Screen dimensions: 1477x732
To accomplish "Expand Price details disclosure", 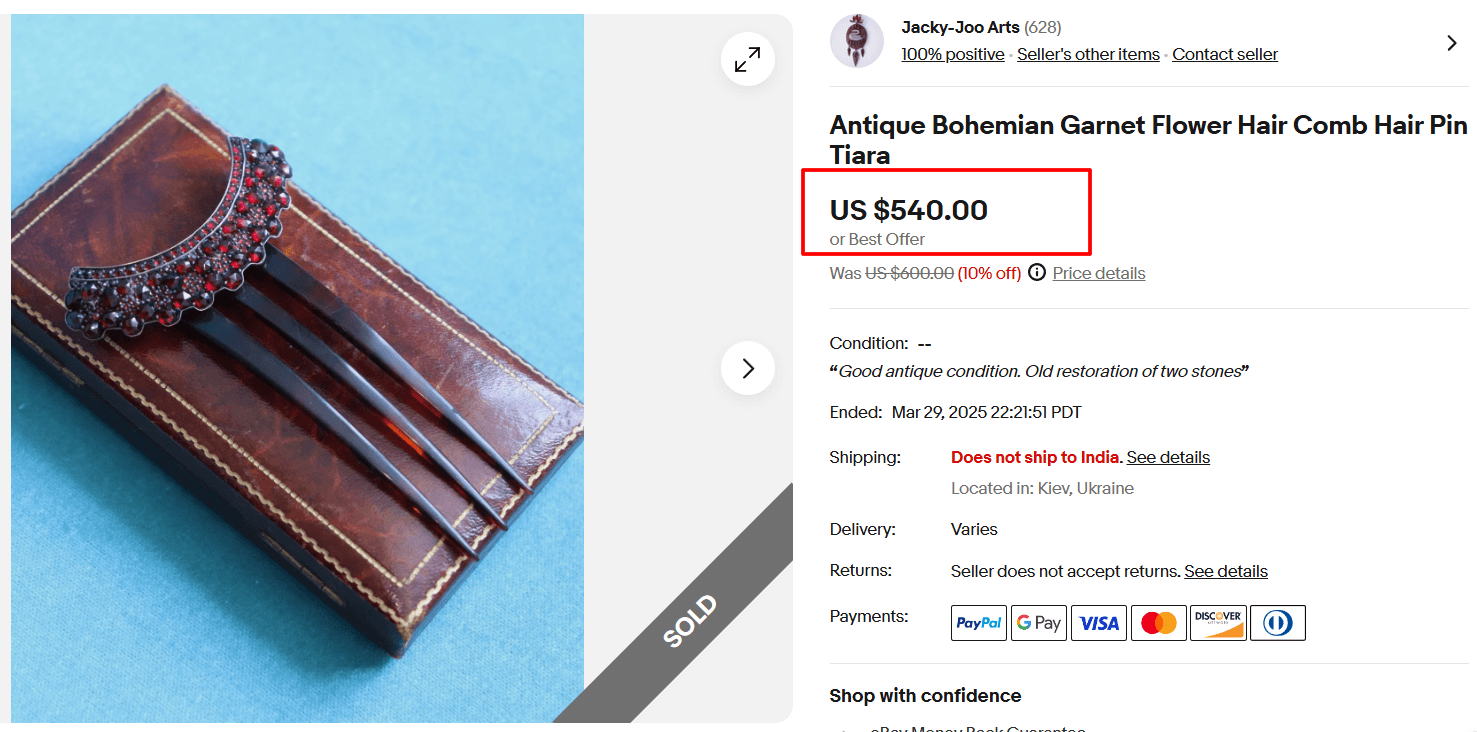I will point(1098,272).
